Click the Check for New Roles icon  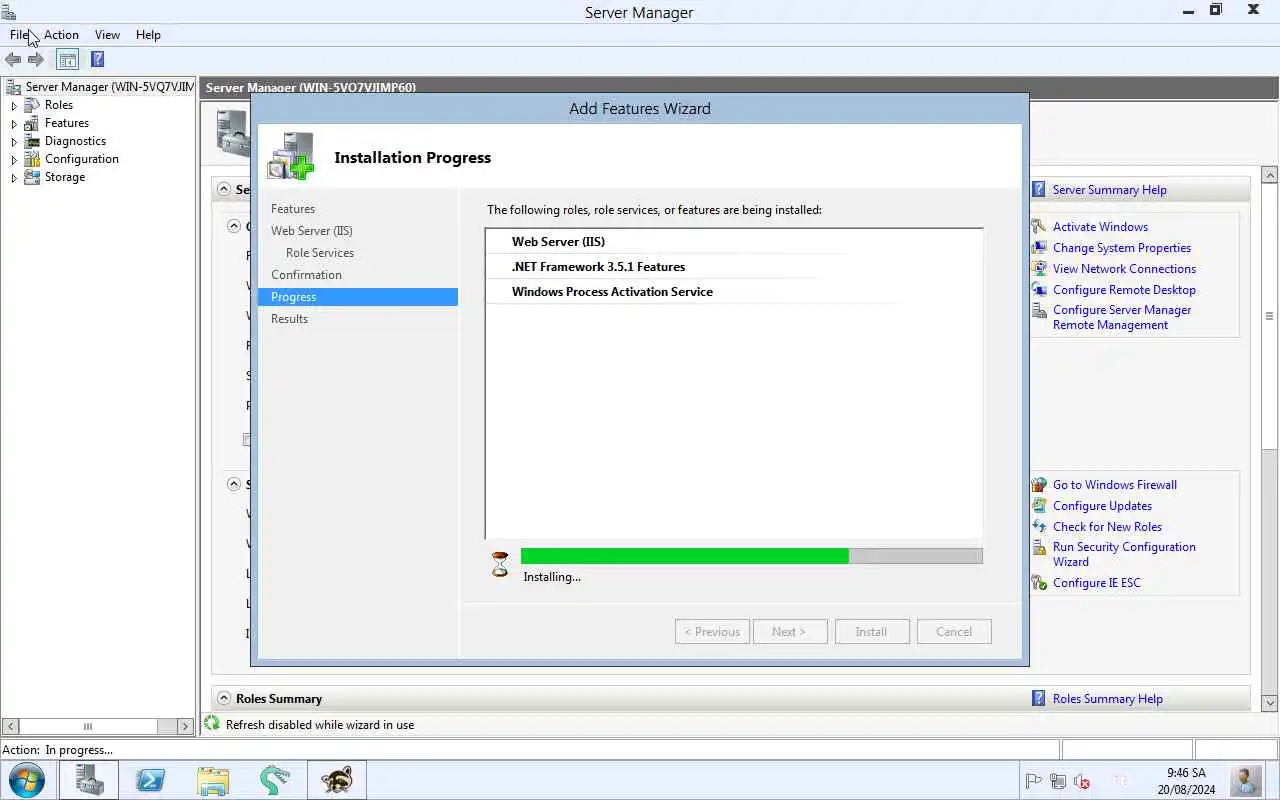[1039, 527]
